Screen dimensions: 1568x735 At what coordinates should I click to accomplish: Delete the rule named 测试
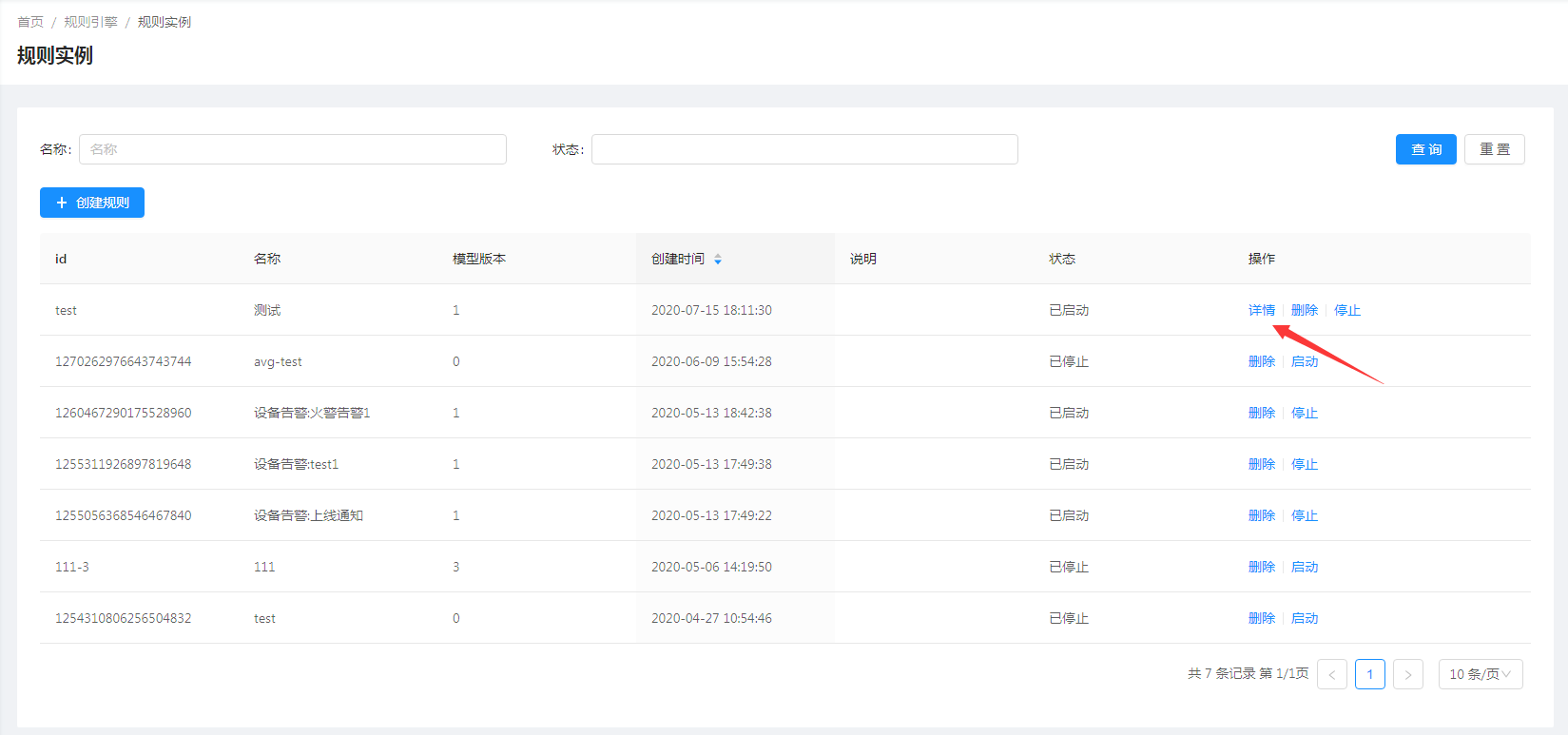tap(1304, 310)
